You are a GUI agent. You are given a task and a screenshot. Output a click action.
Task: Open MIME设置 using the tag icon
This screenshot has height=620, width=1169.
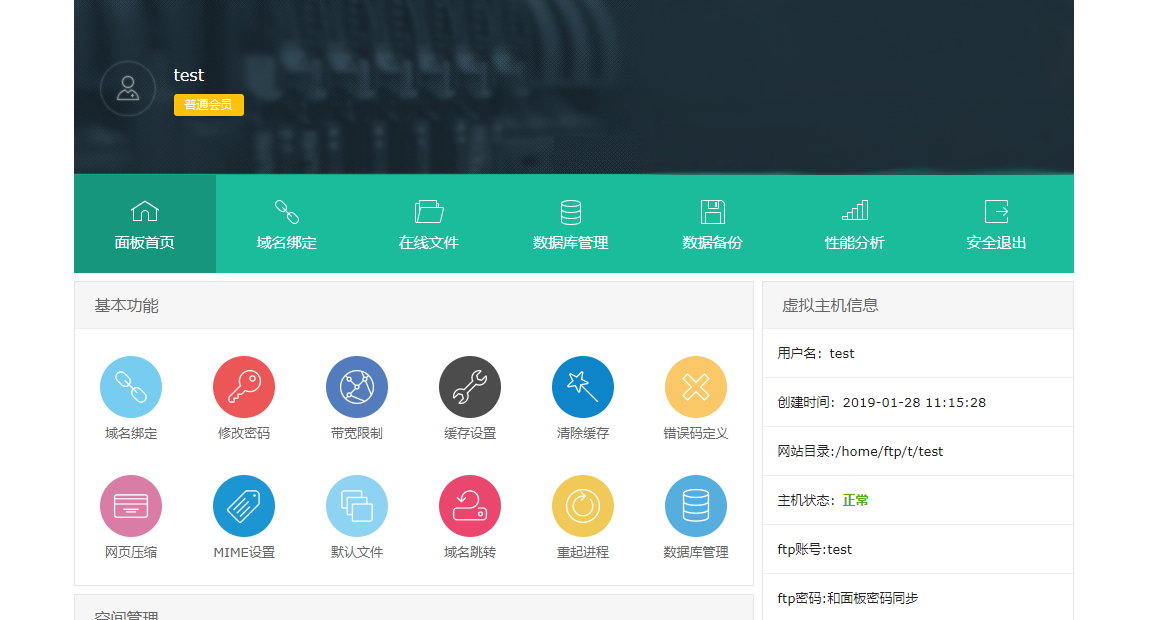[x=243, y=505]
